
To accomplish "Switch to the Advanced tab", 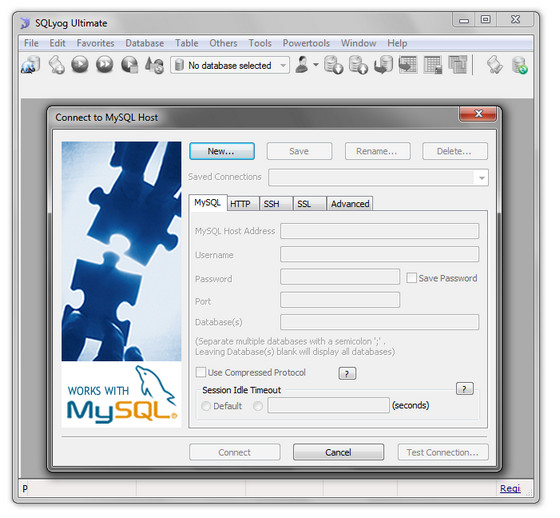I will coord(350,204).
